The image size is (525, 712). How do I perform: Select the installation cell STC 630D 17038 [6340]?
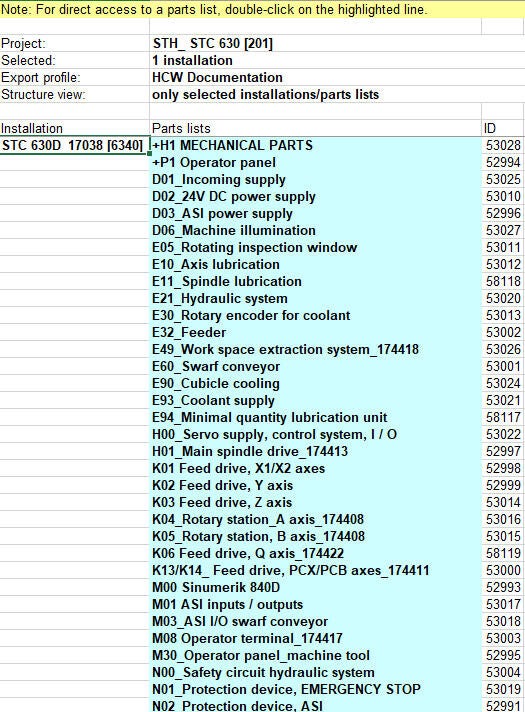[74, 145]
